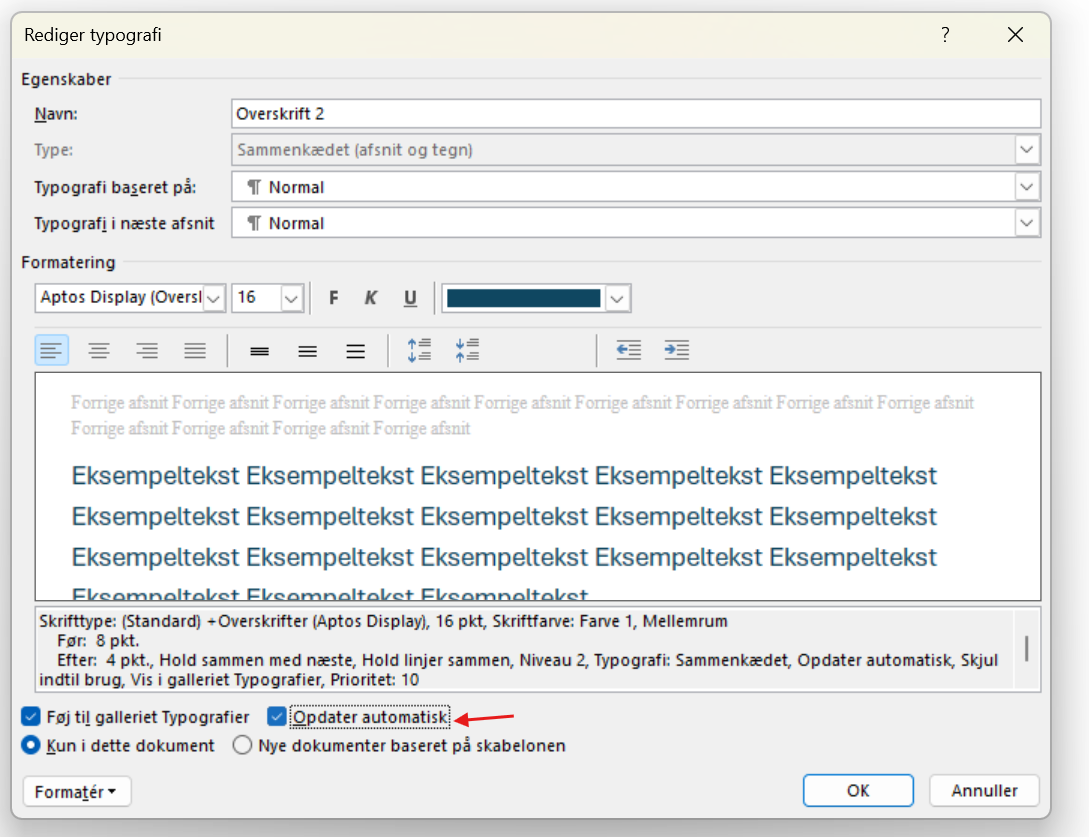The image size is (1089, 837).
Task: Select Nye dokumenter baseret på skabelonen
Action: (242, 745)
